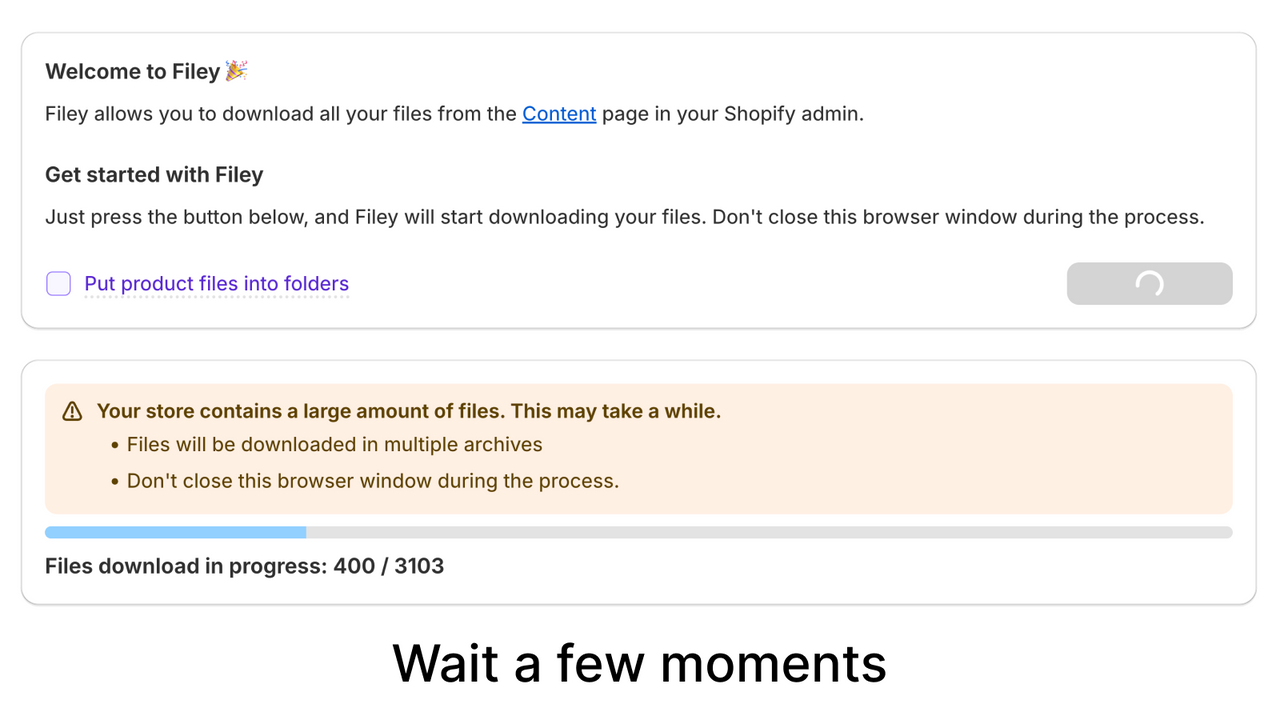Click the 'Don't close this browser window' bullet
The image size is (1280, 720).
(373, 481)
